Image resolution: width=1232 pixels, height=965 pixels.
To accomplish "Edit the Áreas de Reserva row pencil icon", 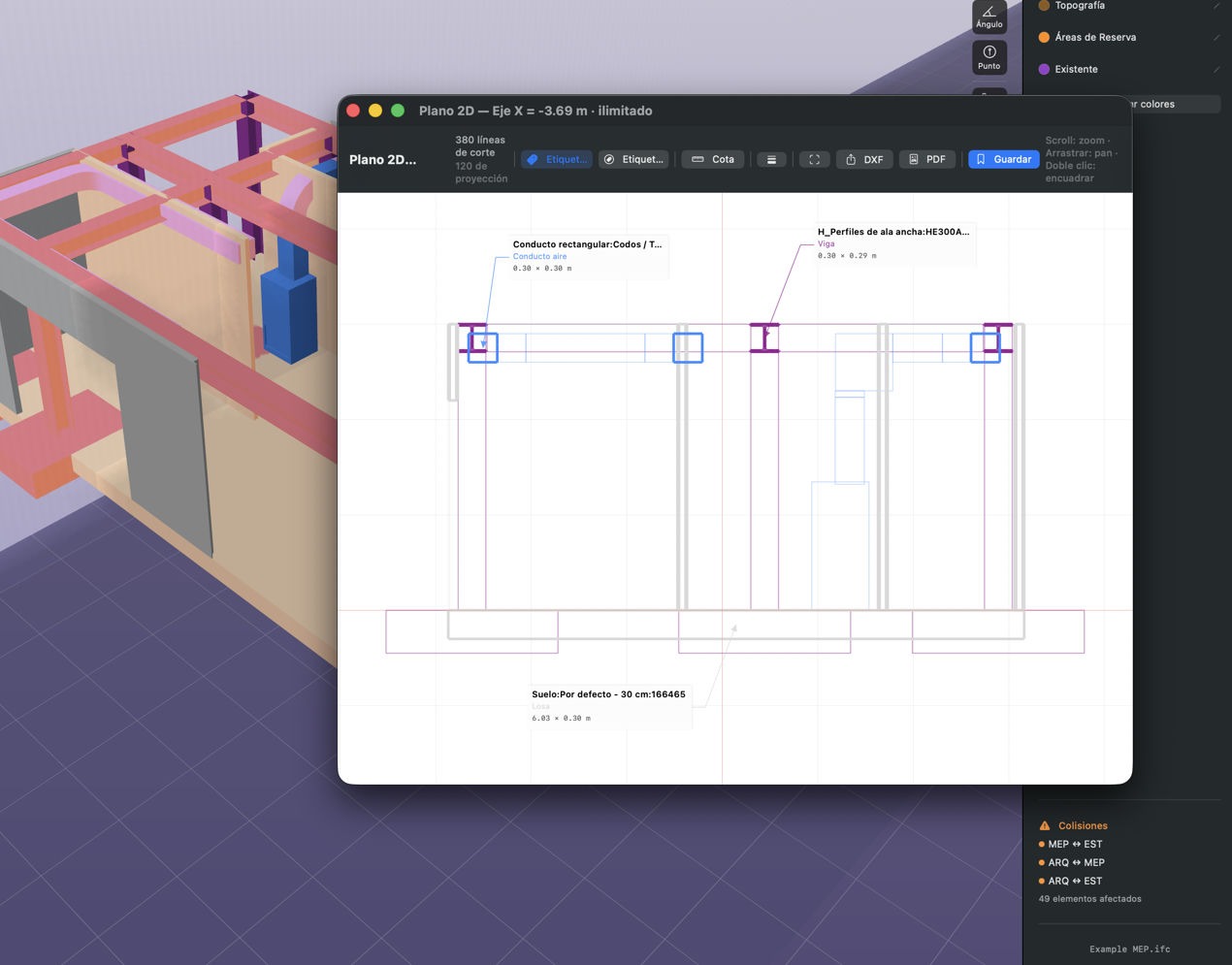I will [1216, 37].
